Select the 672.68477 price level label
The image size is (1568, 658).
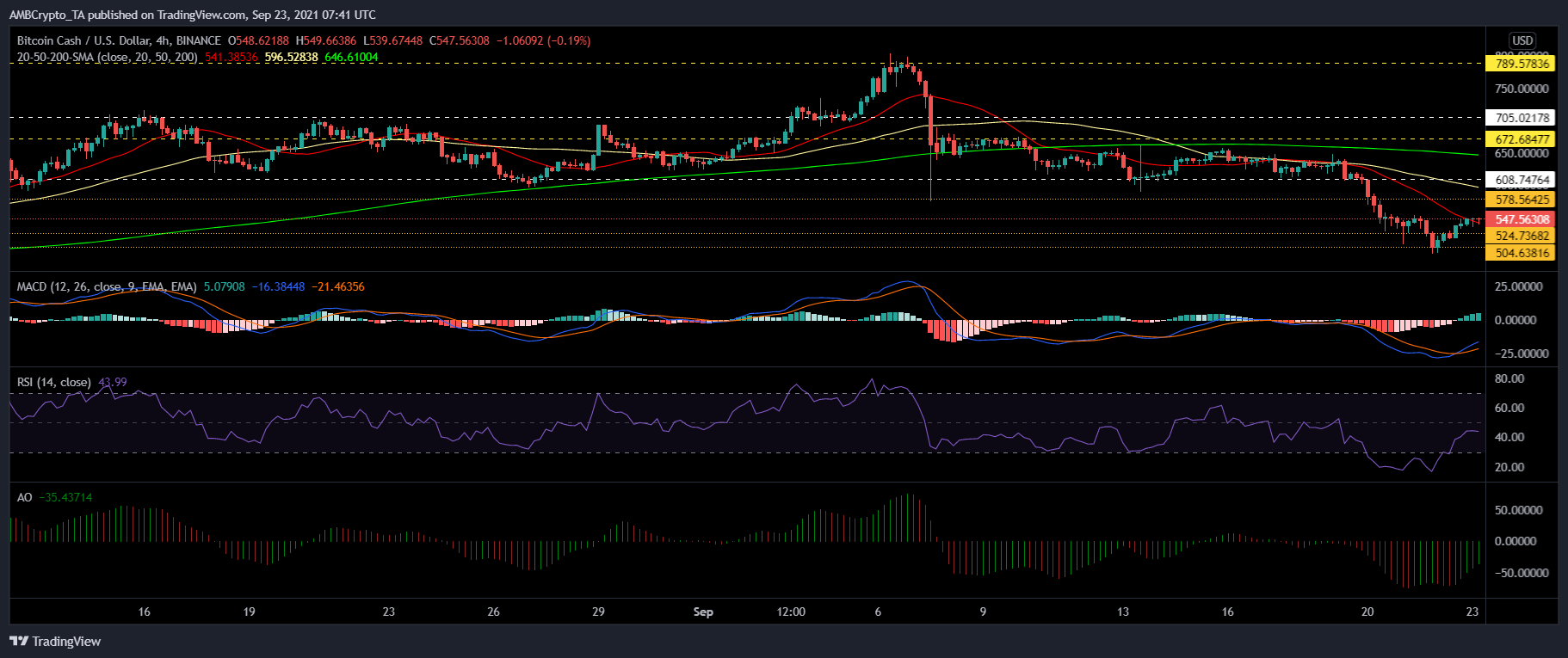(1521, 139)
